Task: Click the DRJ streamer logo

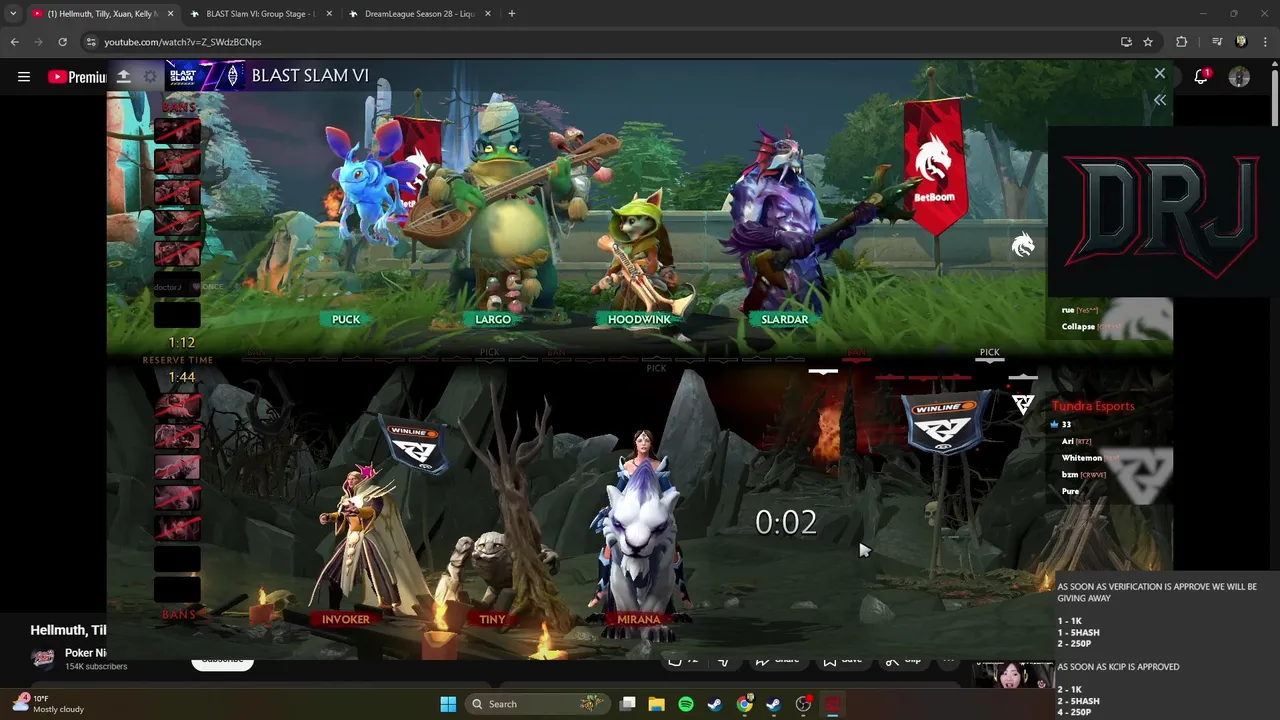Action: pos(1160,213)
